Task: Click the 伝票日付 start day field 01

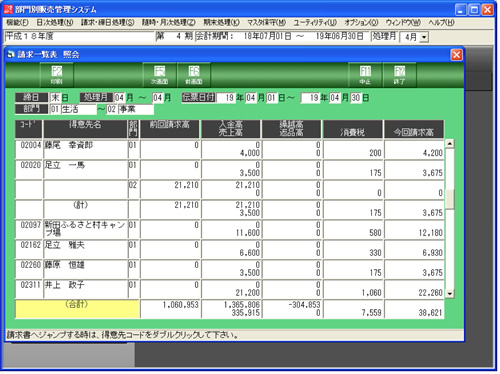Action: 271,98
